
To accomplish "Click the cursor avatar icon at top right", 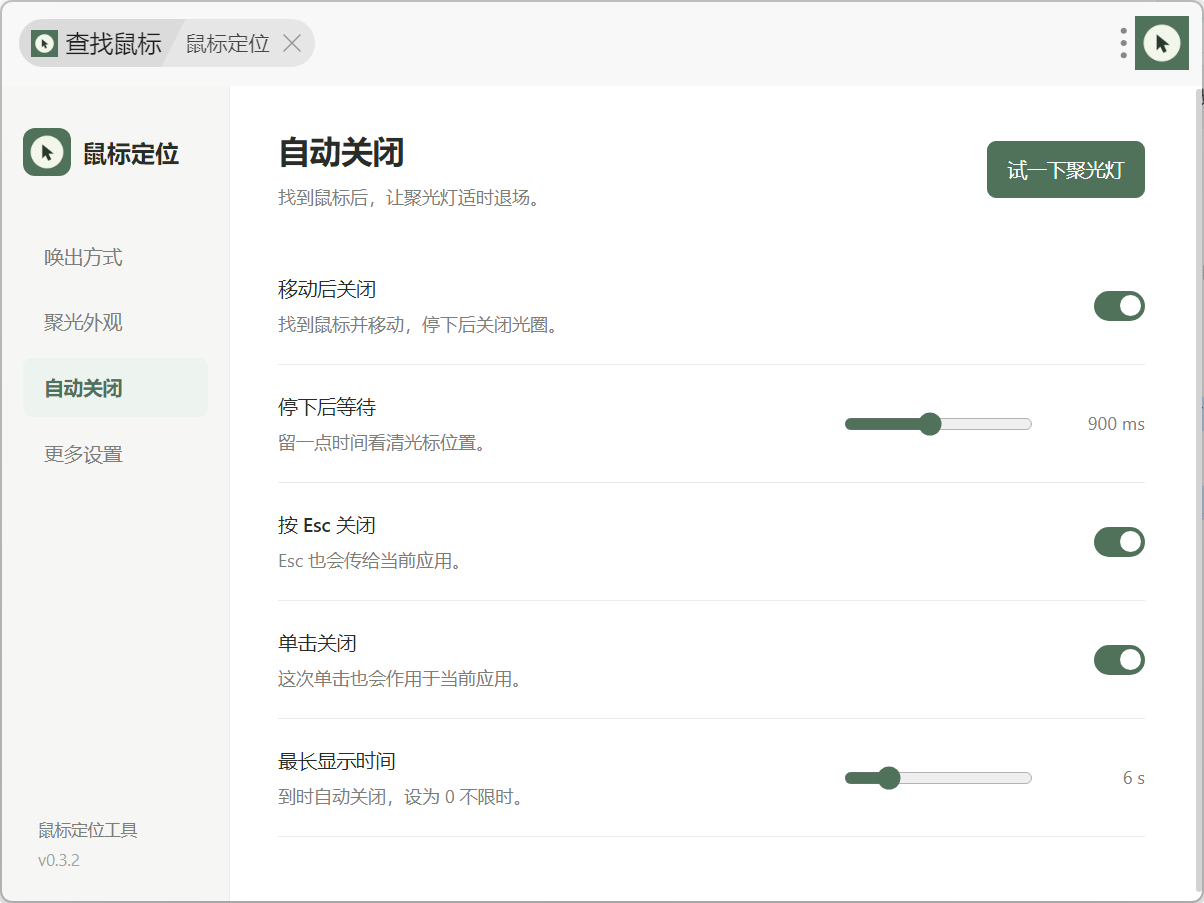I will tap(1161, 43).
